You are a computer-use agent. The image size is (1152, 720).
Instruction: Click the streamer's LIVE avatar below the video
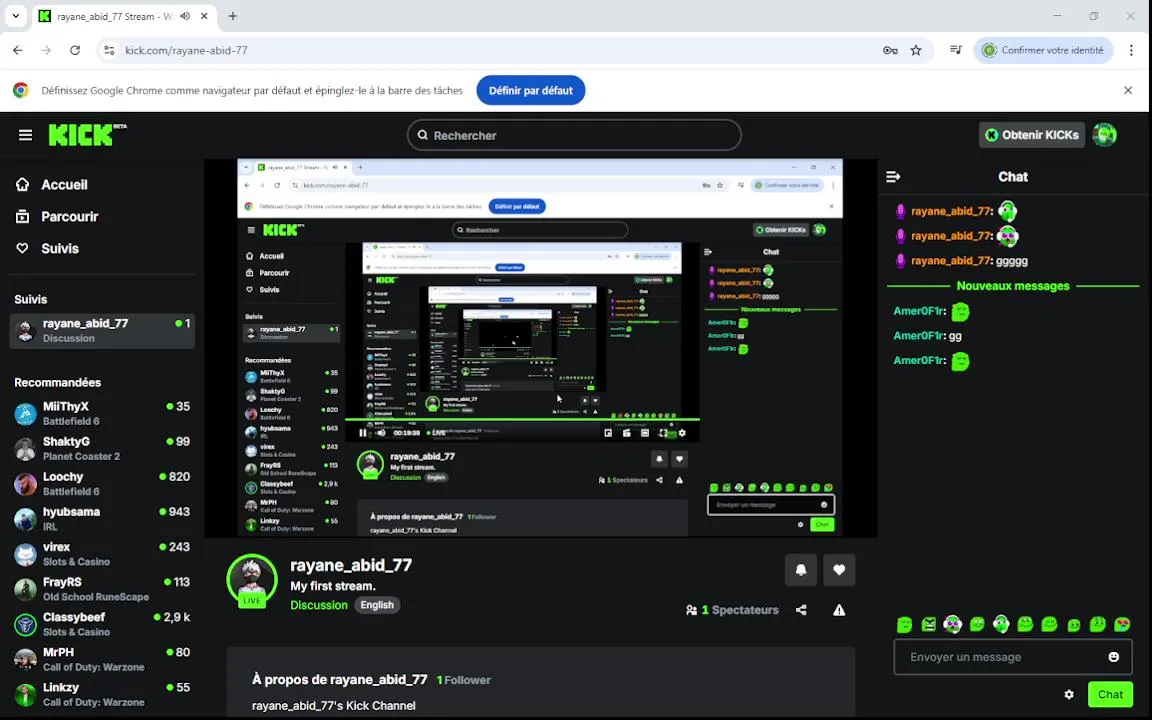point(252,580)
